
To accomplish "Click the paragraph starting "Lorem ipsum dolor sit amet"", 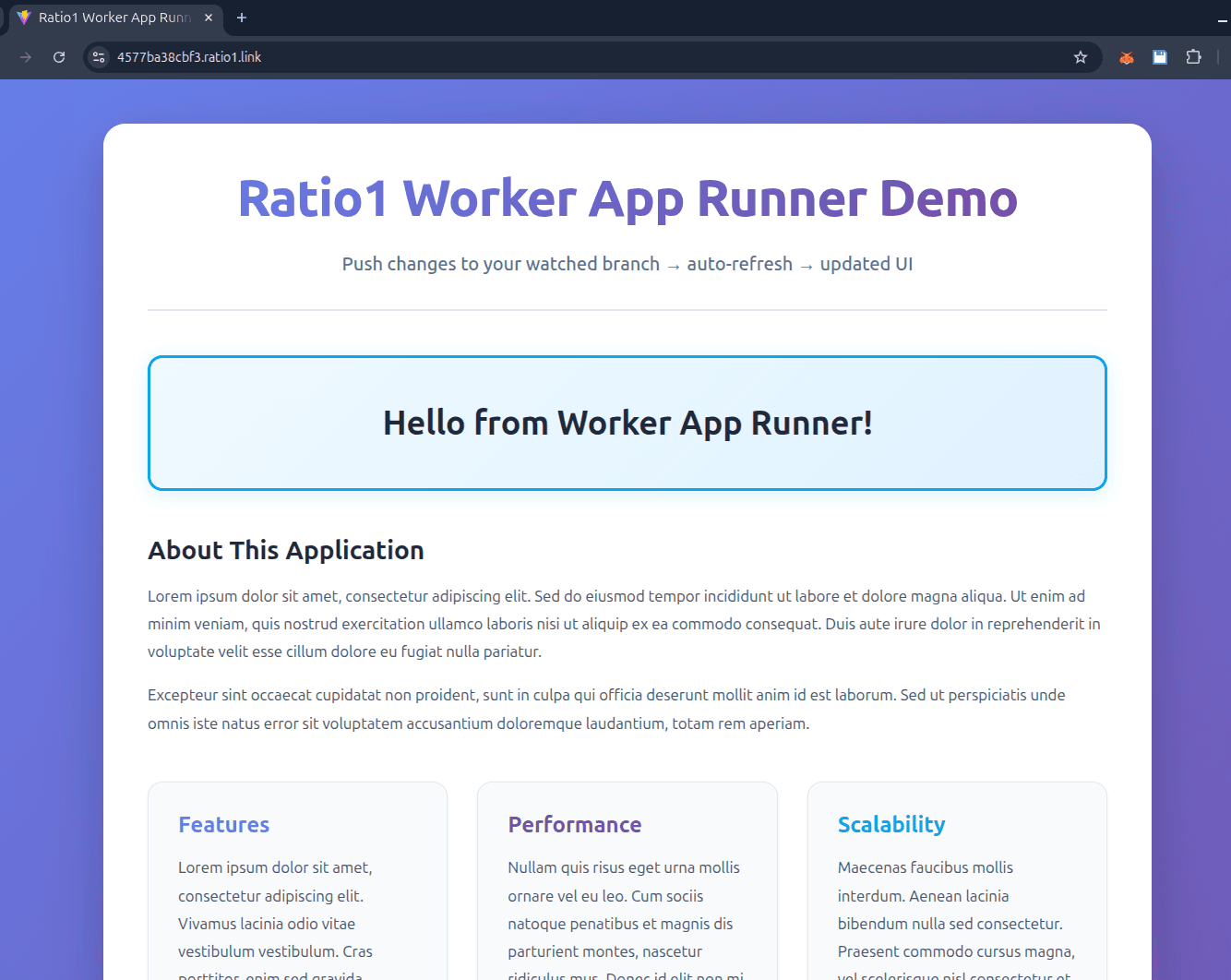I will click(x=626, y=624).
